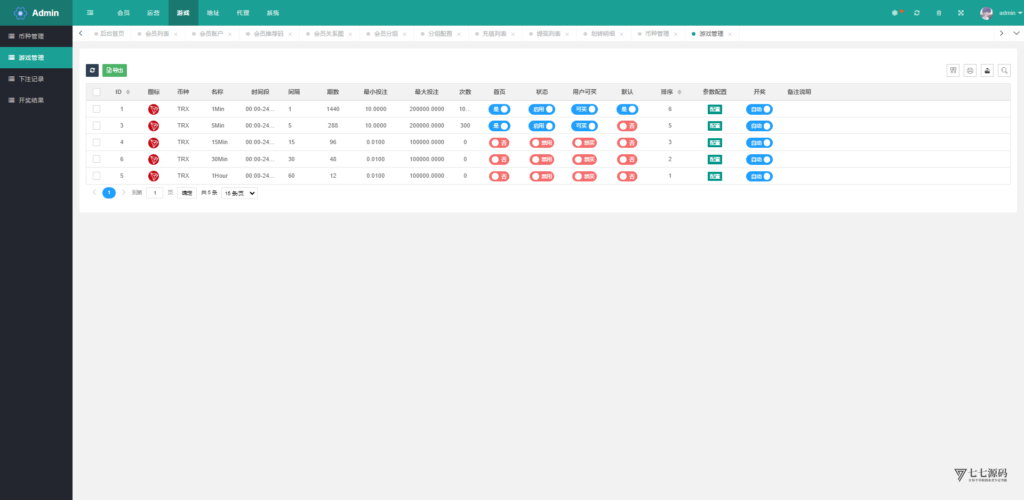Open the column filter grid icon
This screenshot has height=500, width=1024.
(x=953, y=70)
